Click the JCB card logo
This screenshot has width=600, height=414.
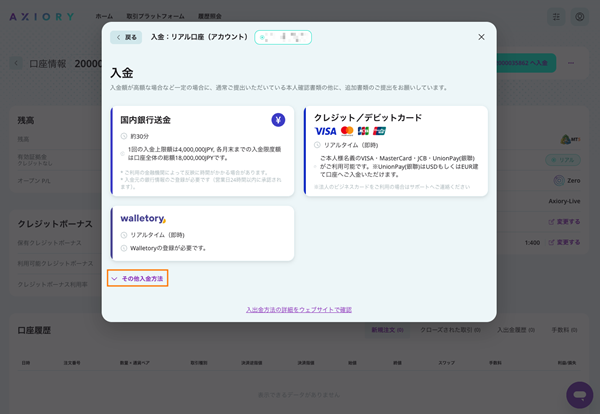click(363, 131)
